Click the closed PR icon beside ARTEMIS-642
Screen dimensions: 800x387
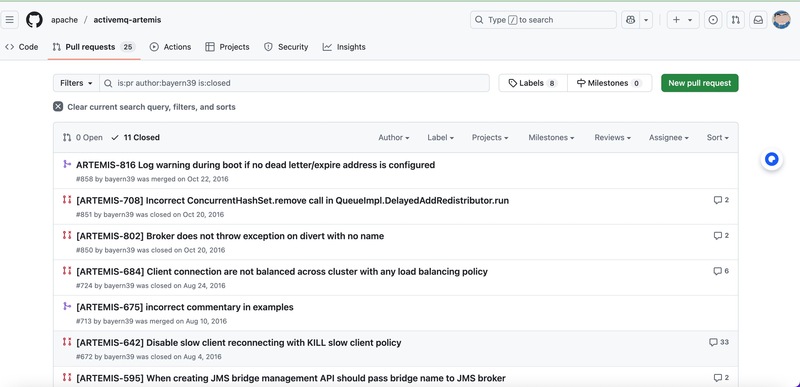click(x=67, y=342)
